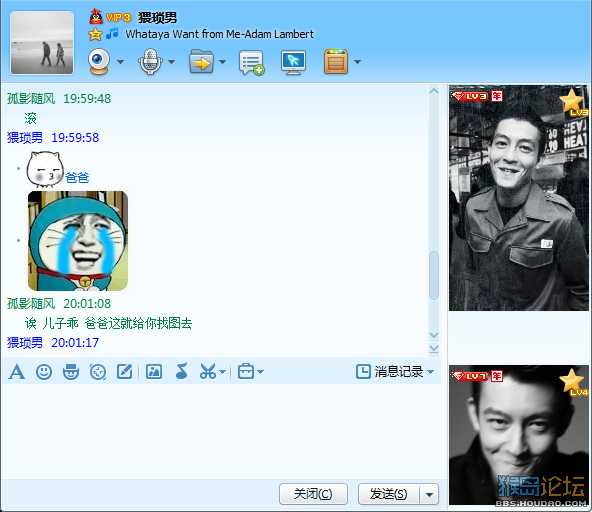This screenshot has height=512, width=592.
Task: Insert a picture with image icon
Action: click(154, 372)
